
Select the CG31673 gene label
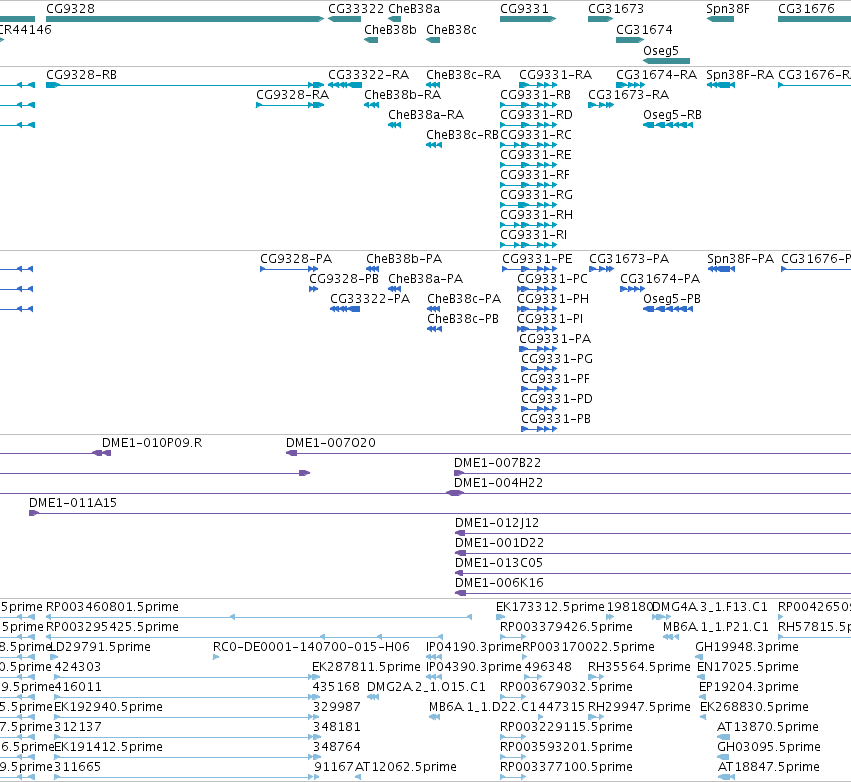coord(616,9)
